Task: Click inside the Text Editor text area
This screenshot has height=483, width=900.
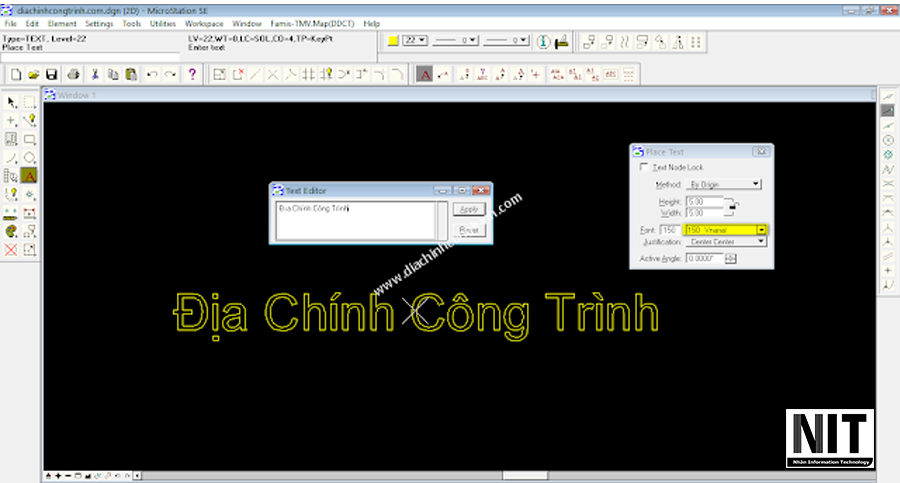Action: coord(355,221)
